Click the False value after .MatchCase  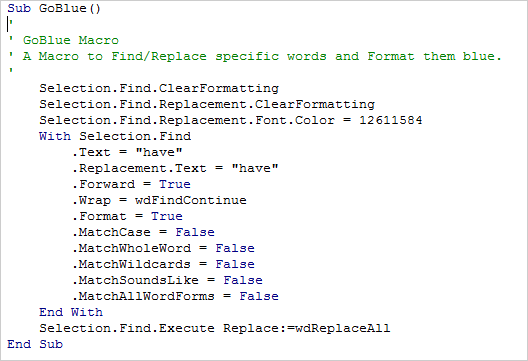(x=195, y=232)
